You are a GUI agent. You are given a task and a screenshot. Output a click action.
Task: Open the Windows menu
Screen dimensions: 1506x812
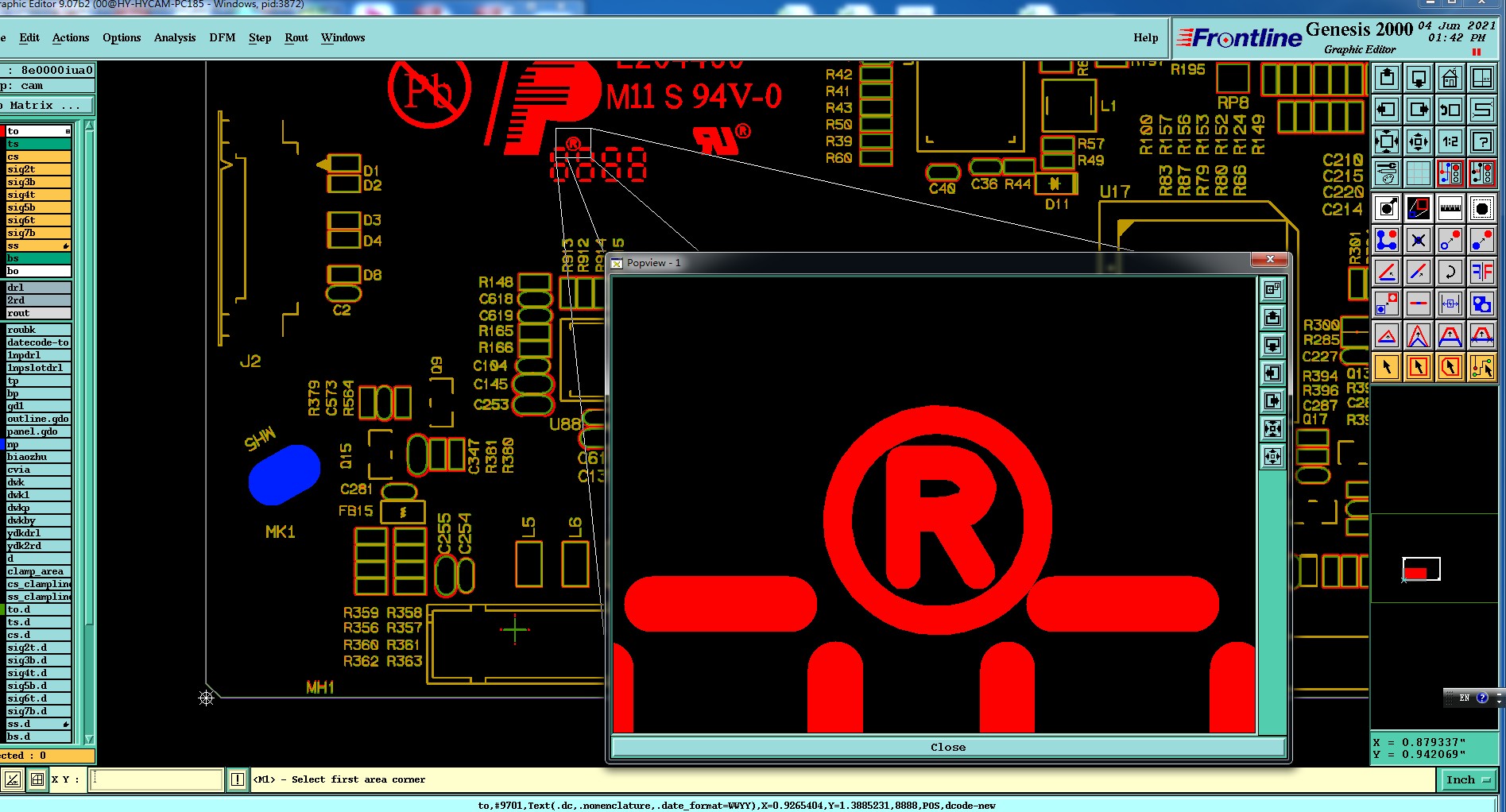pos(343,37)
